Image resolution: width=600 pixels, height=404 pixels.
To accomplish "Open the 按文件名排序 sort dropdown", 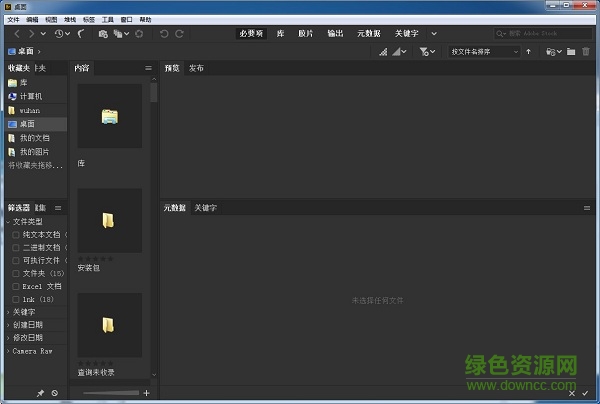I will (x=485, y=51).
